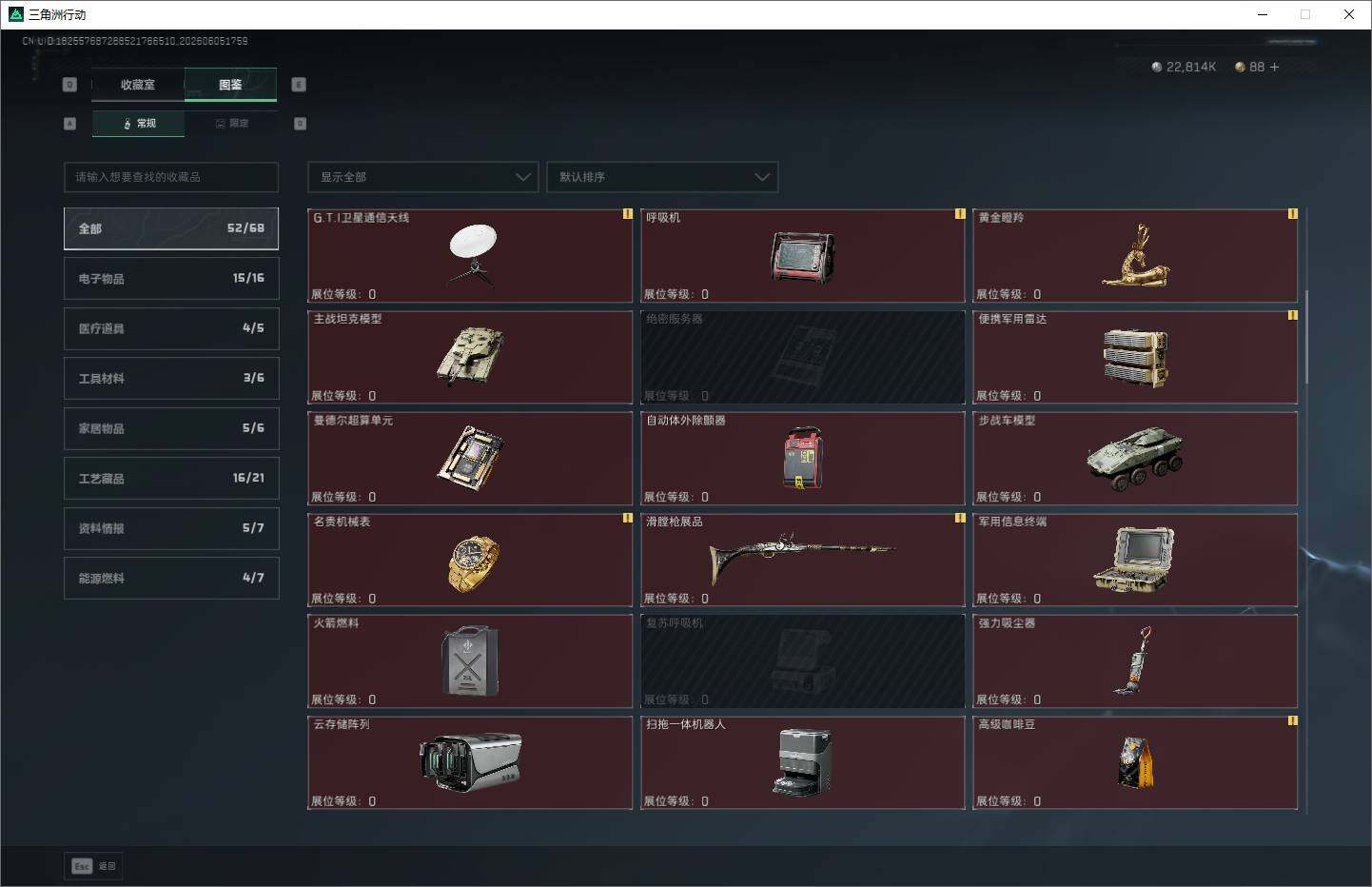1372x887 pixels.
Task: Choose the 高级咖啡豆 coffee bag image
Action: 1135,761
